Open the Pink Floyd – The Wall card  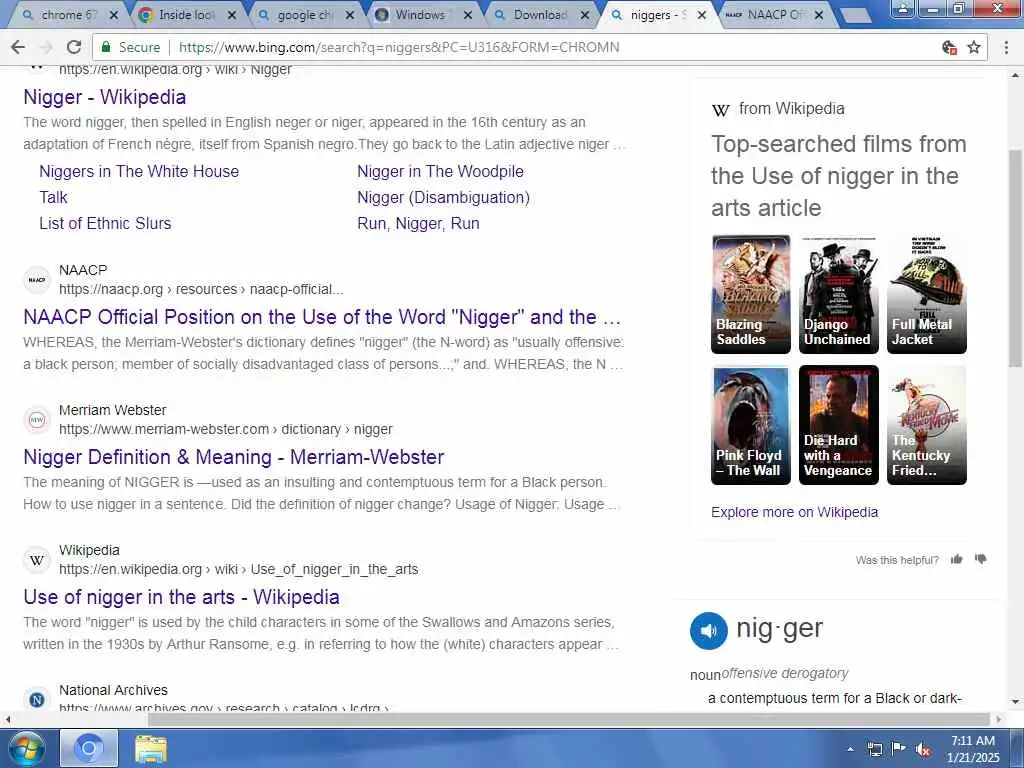(750, 425)
